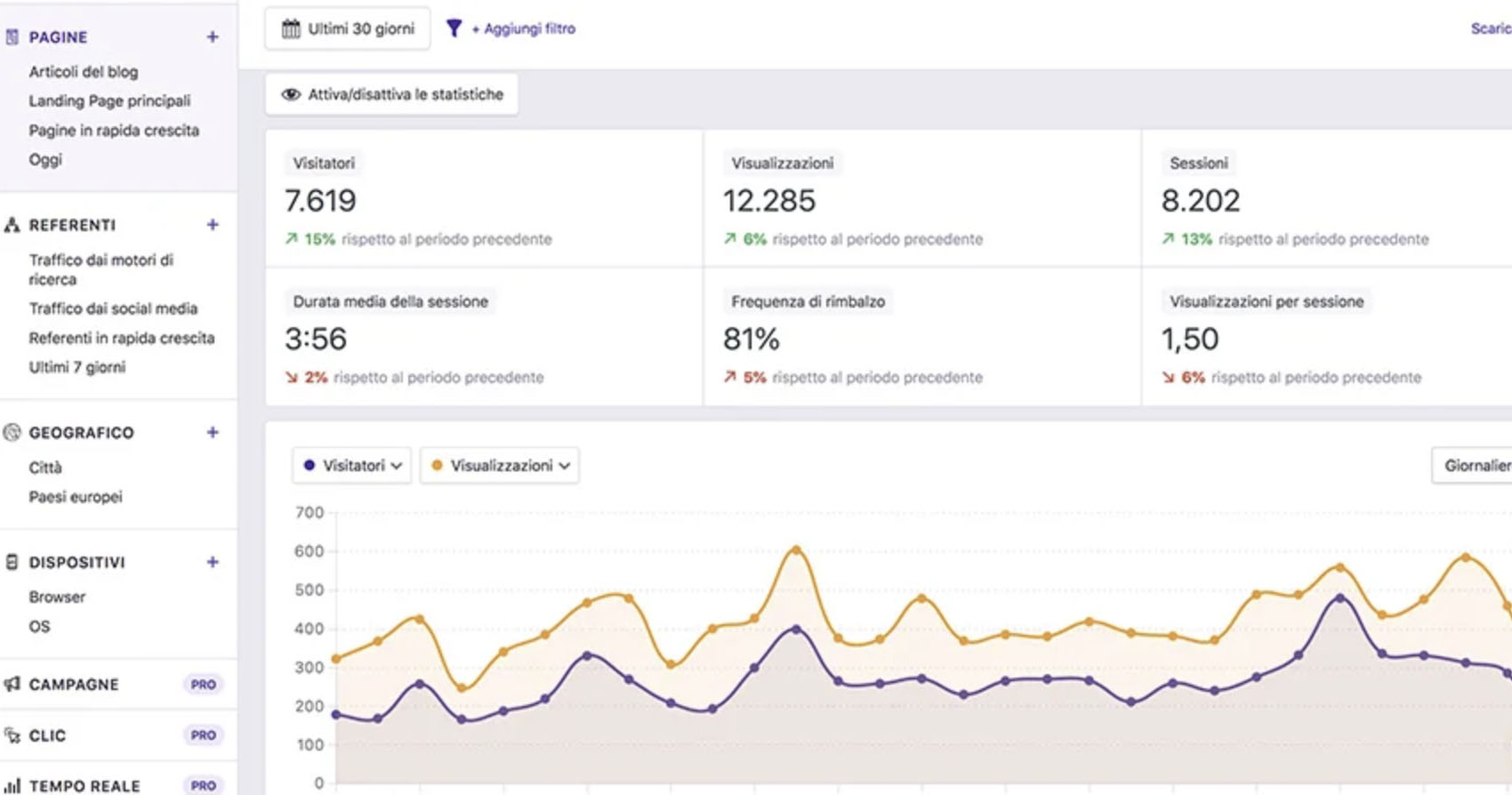Open the Giornaliero interval dropdown

coord(1475,465)
